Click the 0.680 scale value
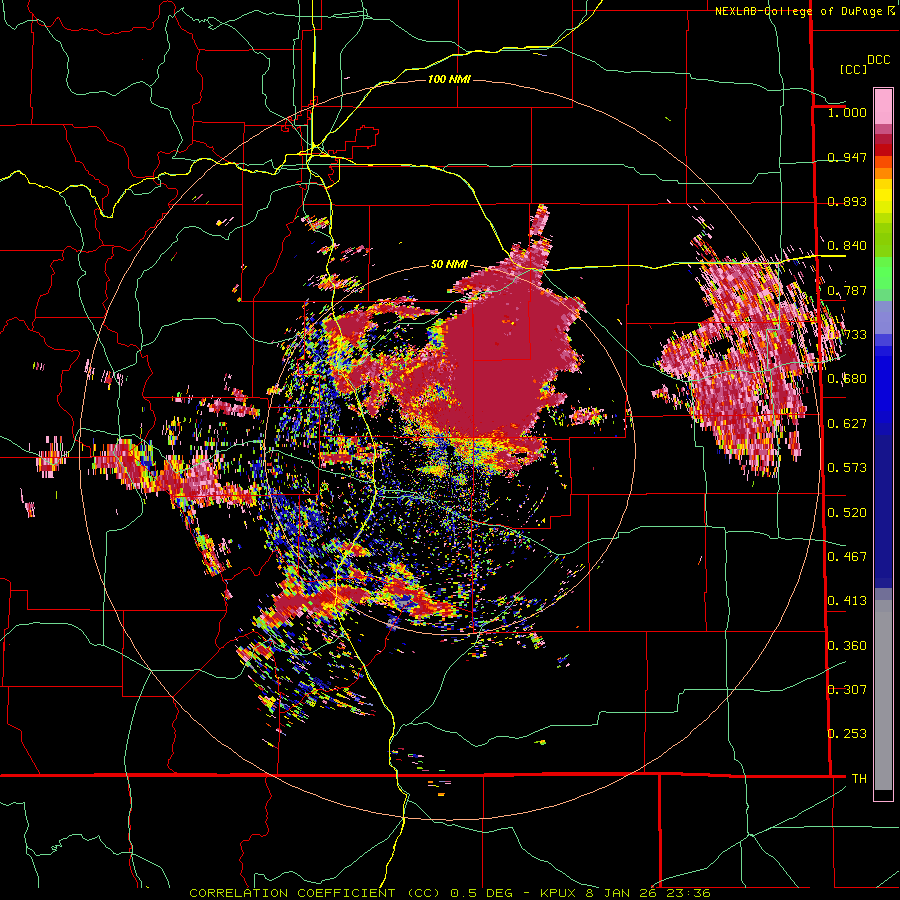 pyautogui.click(x=847, y=379)
